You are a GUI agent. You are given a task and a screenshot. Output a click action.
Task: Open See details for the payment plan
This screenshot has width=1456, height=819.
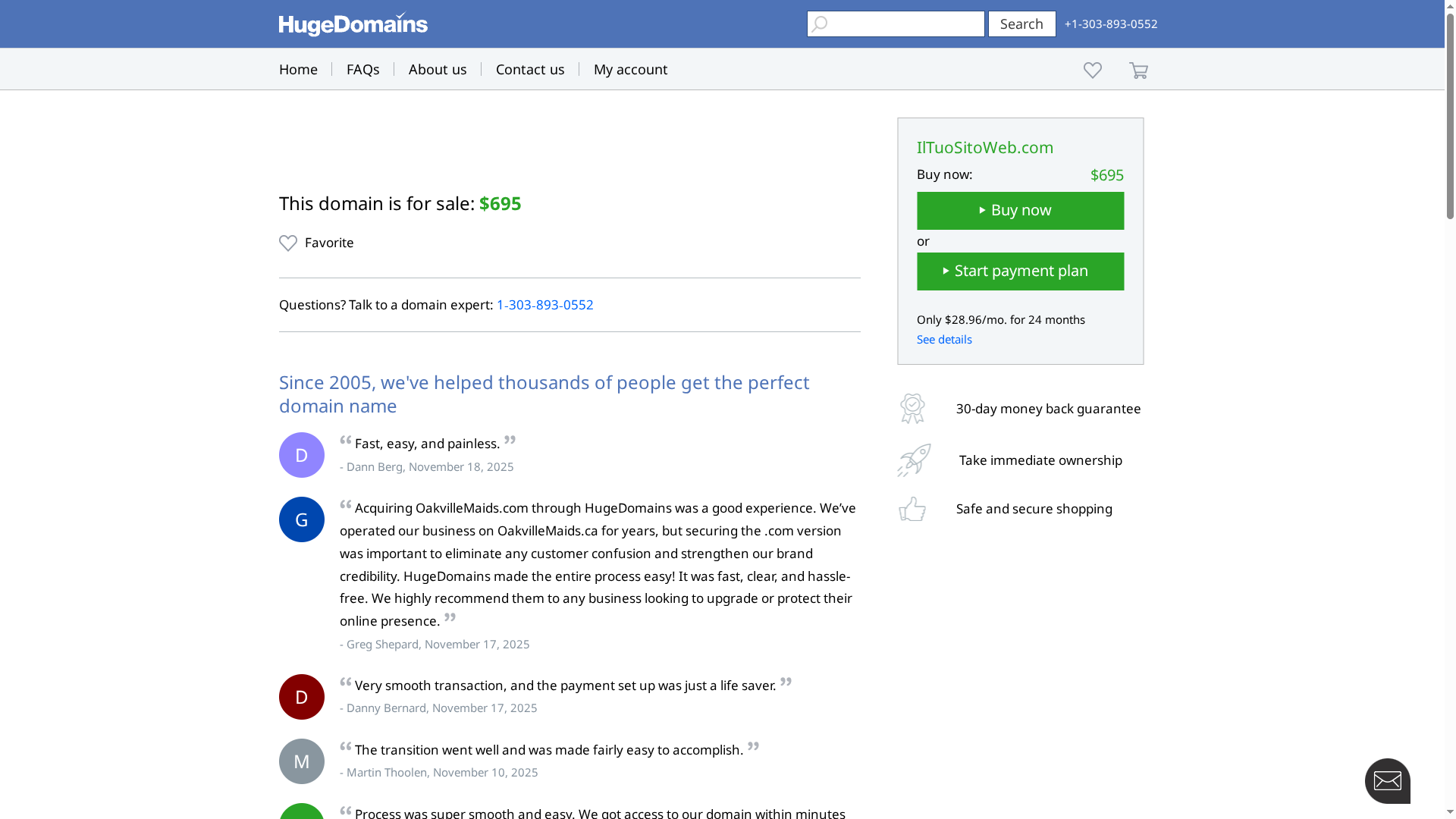pyautogui.click(x=944, y=339)
